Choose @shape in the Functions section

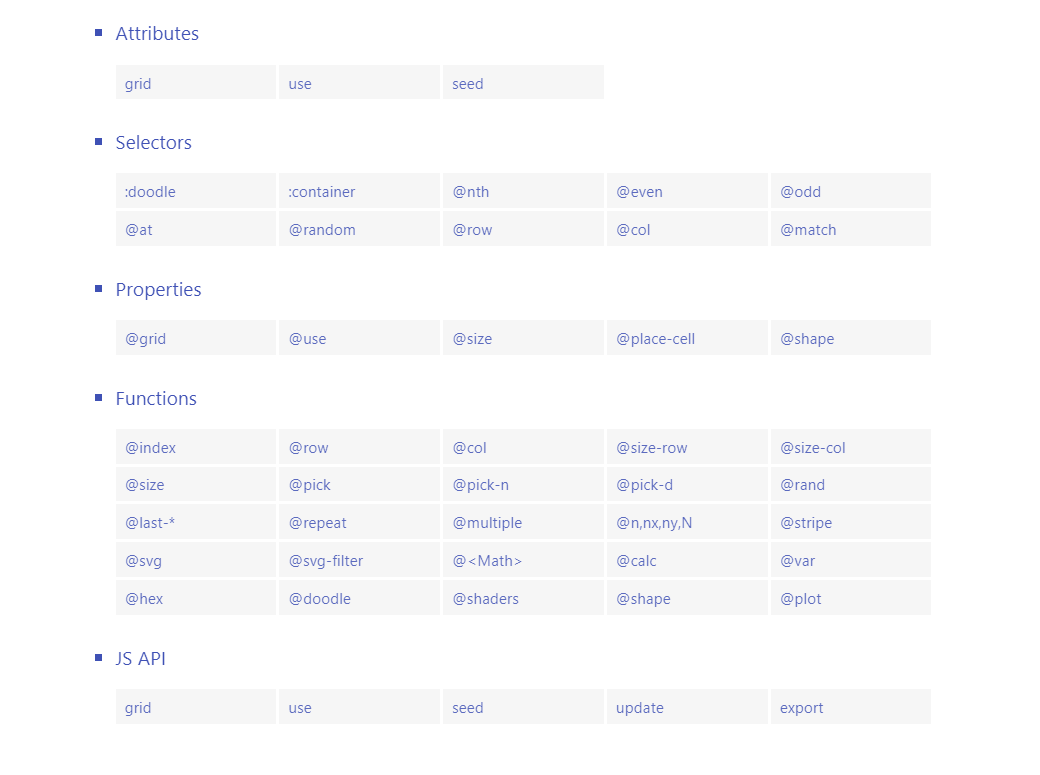click(x=687, y=597)
